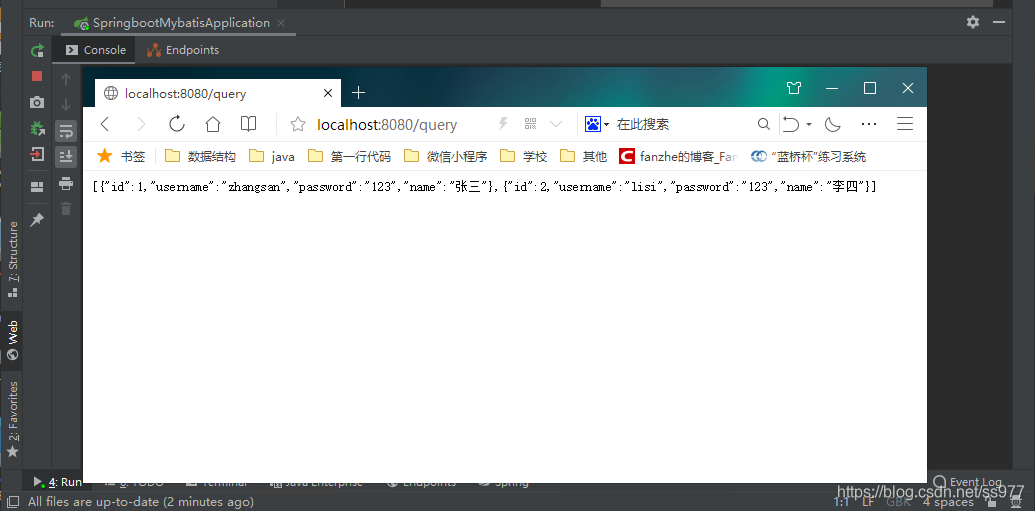Open Baidu search engine selector dropdown
Viewport: 1035px width, 511px height.
click(x=597, y=124)
